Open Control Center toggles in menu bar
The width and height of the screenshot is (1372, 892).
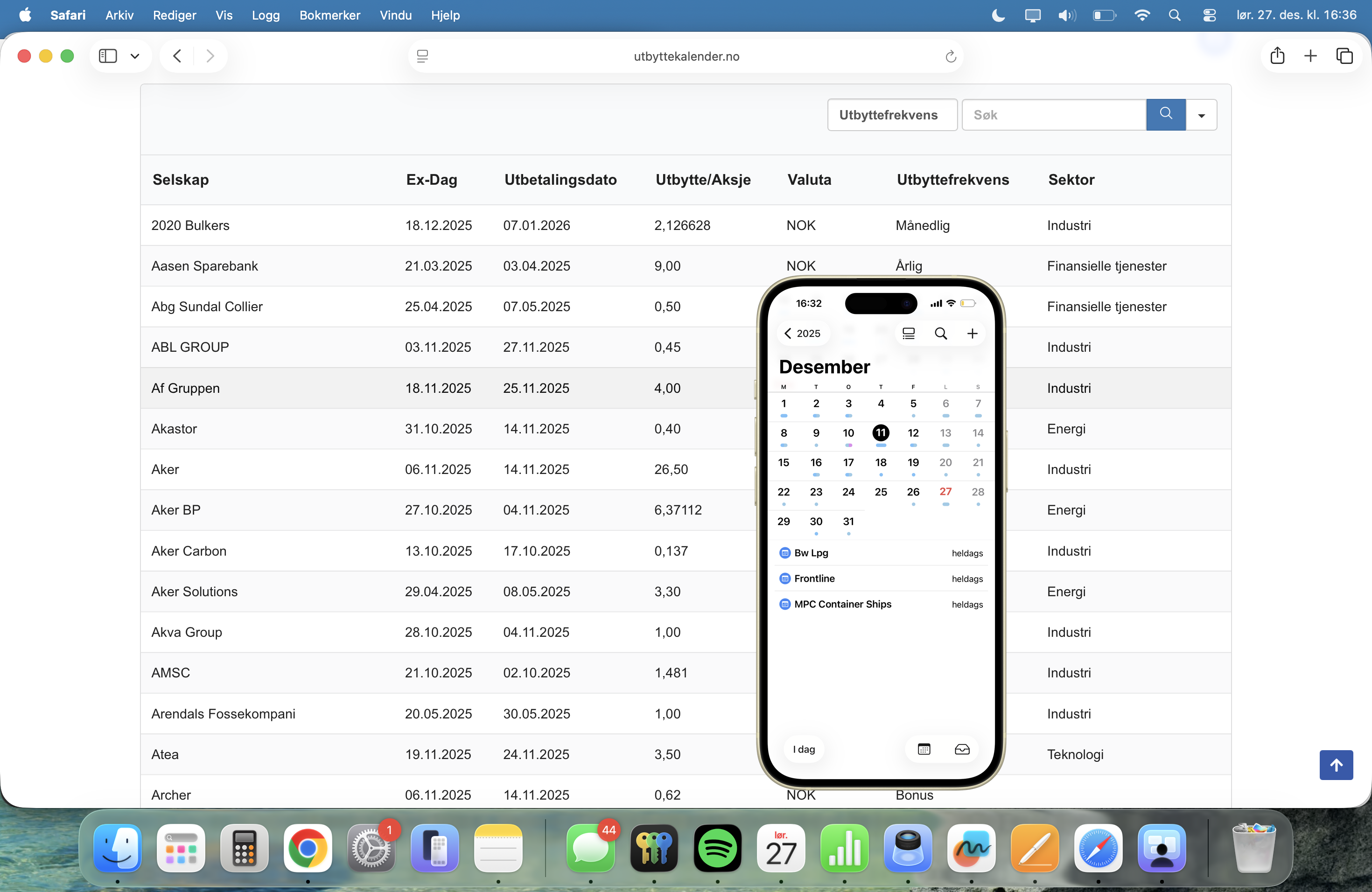(x=1210, y=15)
